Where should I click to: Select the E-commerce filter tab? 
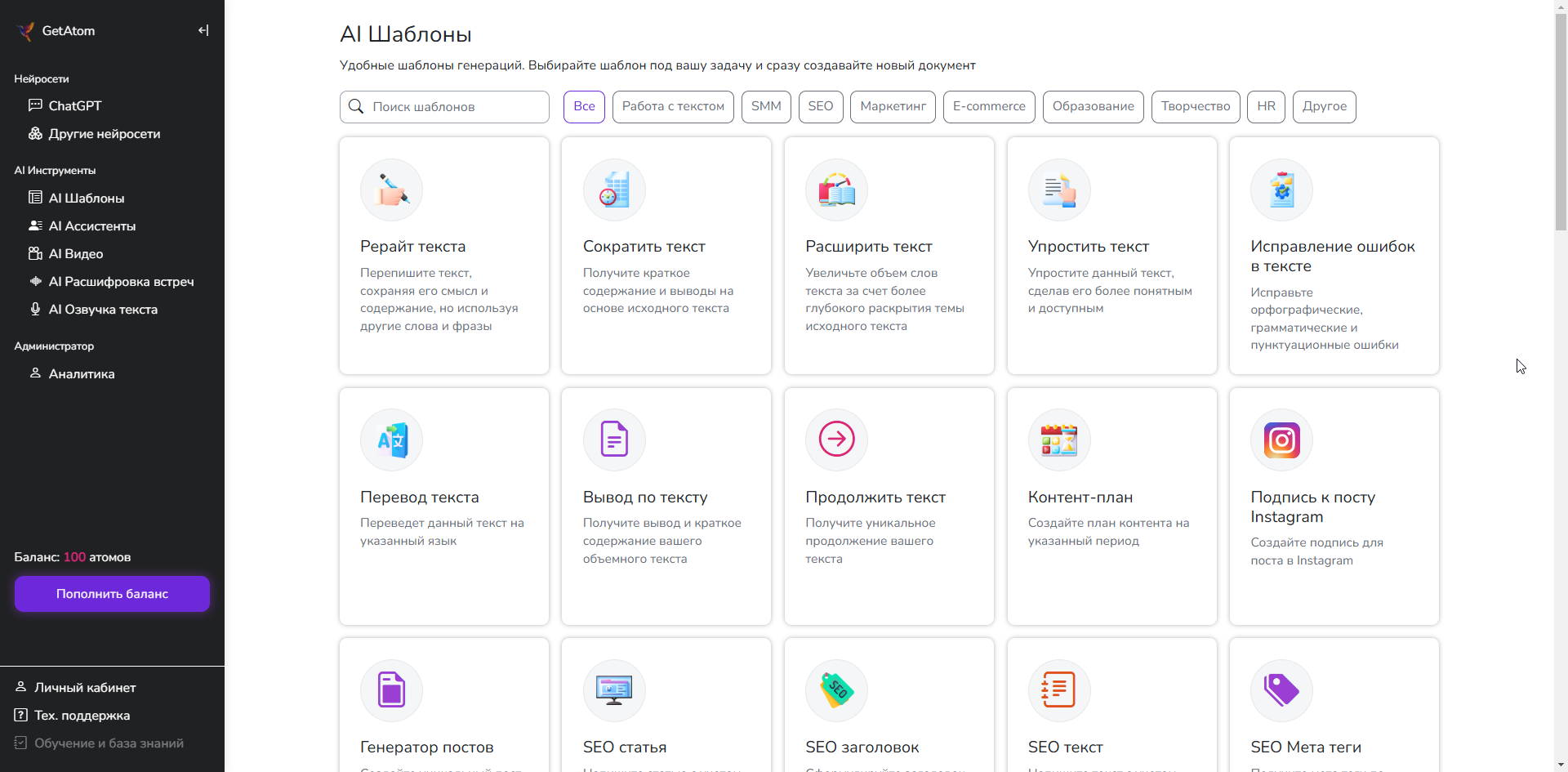[989, 106]
